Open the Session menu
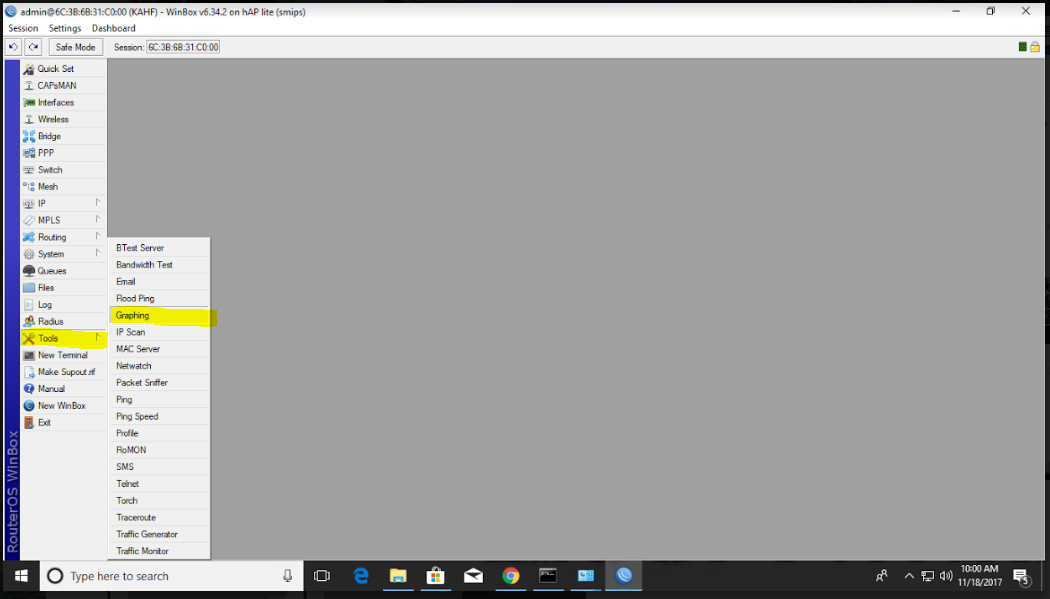Image resolution: width=1050 pixels, height=599 pixels. click(23, 28)
